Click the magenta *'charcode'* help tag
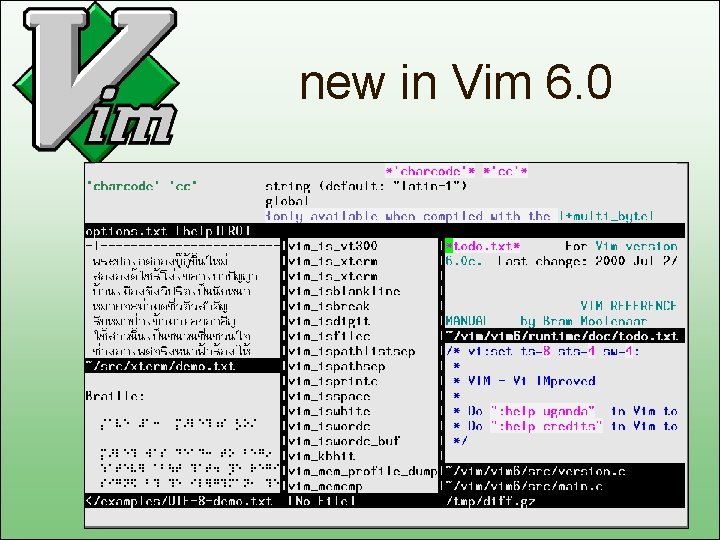Screen dimensions: 720x540 (x=430, y=172)
